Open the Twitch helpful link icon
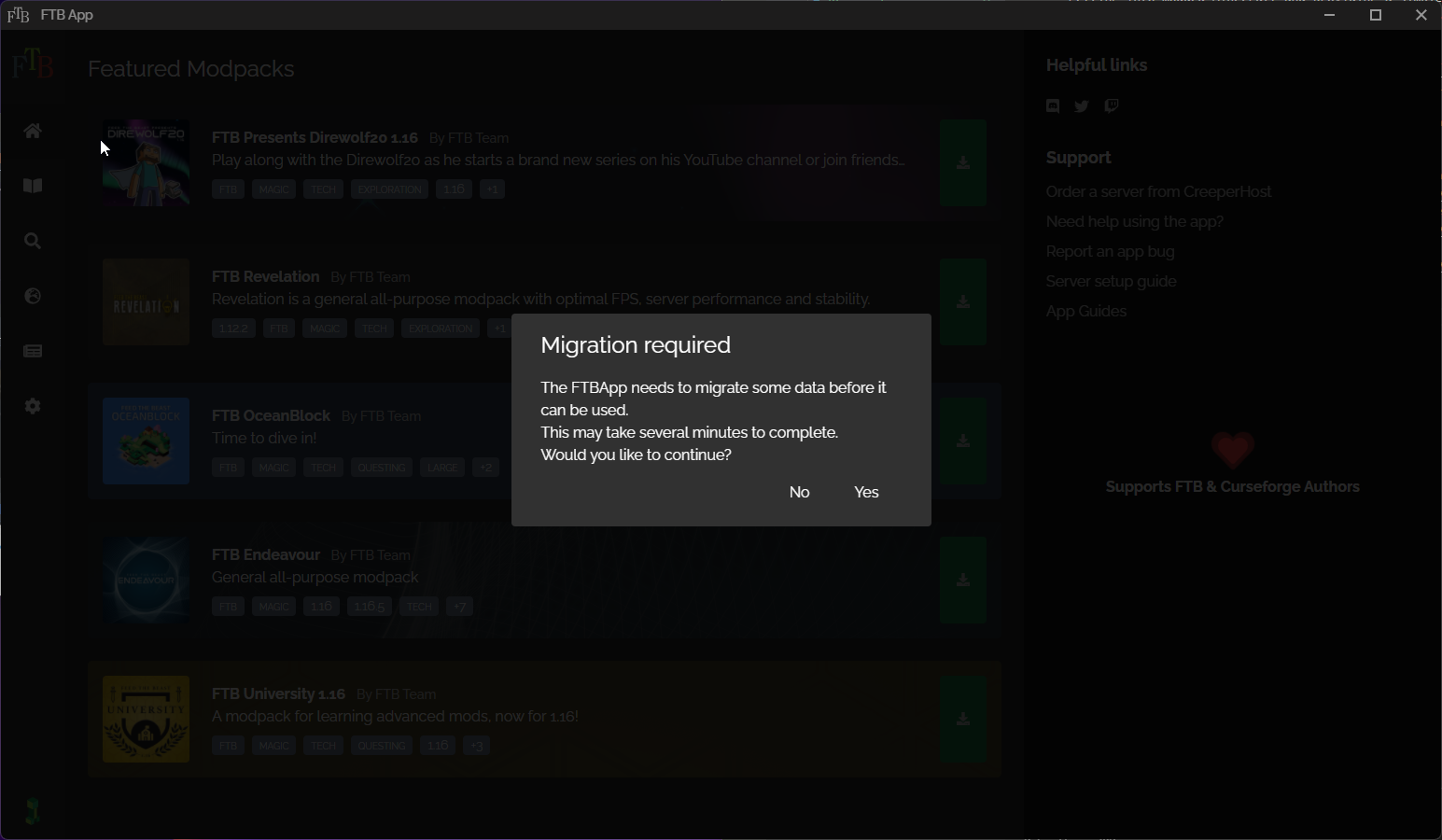This screenshot has width=1442, height=840. 1112,106
